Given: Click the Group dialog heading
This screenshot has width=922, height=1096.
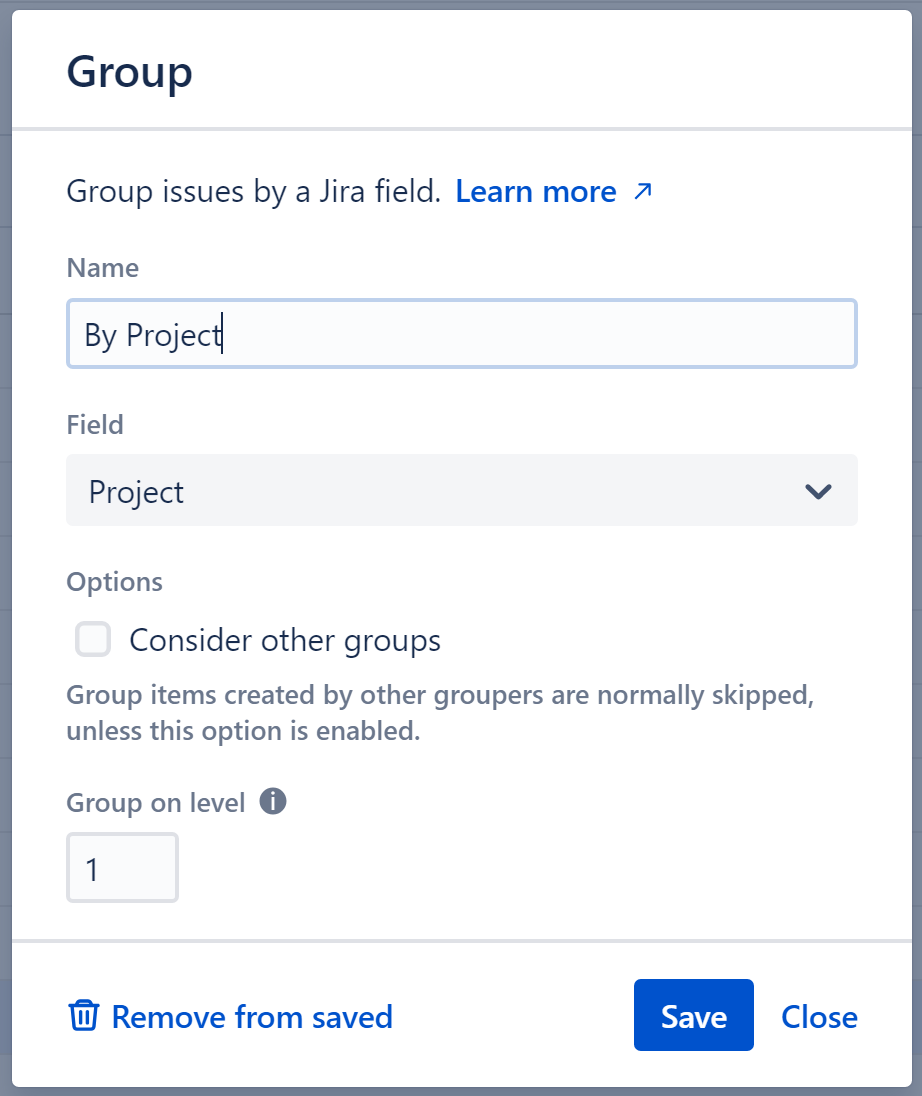Looking at the screenshot, I should (x=129, y=70).
